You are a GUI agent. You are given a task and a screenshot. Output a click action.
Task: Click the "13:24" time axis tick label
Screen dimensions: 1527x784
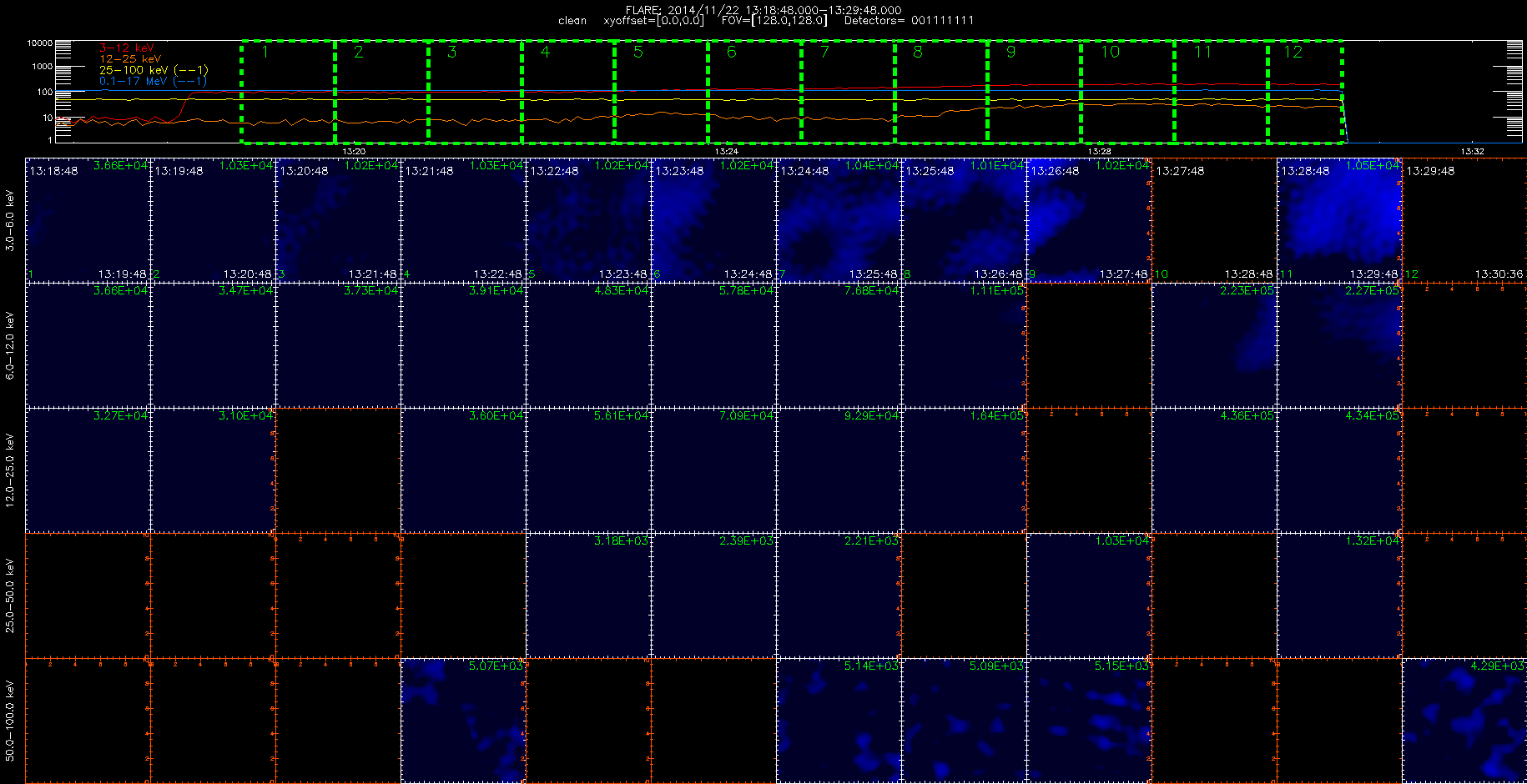[727, 151]
